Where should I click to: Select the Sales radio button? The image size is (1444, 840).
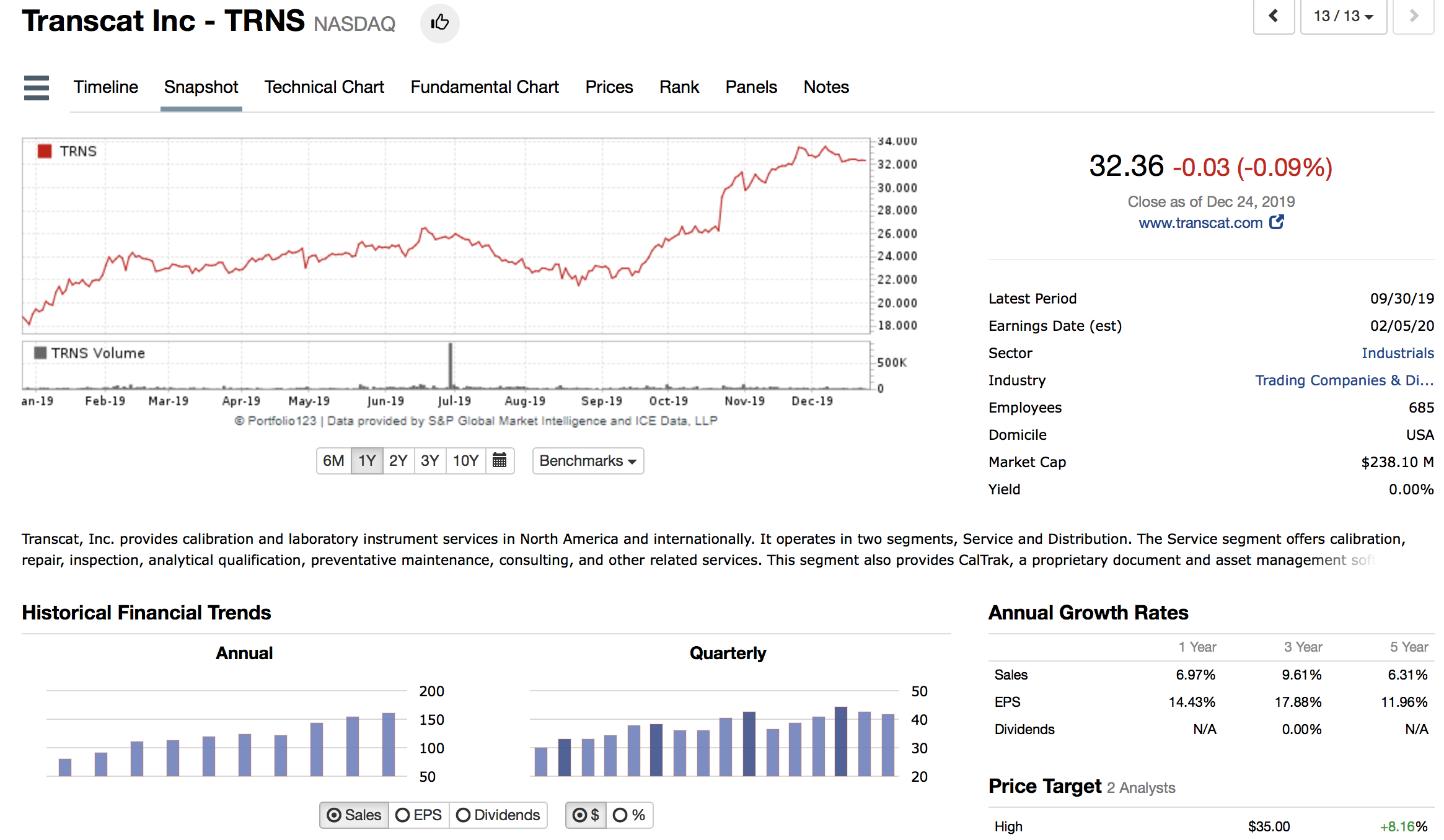coord(334,815)
